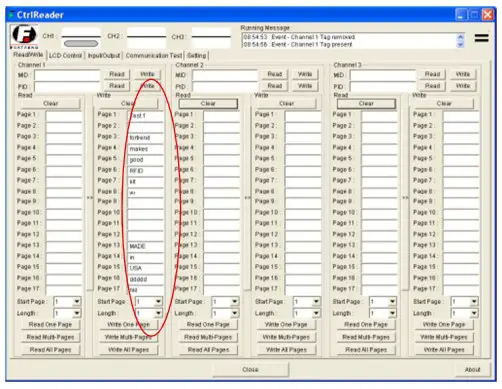Open the Communication Test tab
The image size is (502, 389).
(x=154, y=55)
